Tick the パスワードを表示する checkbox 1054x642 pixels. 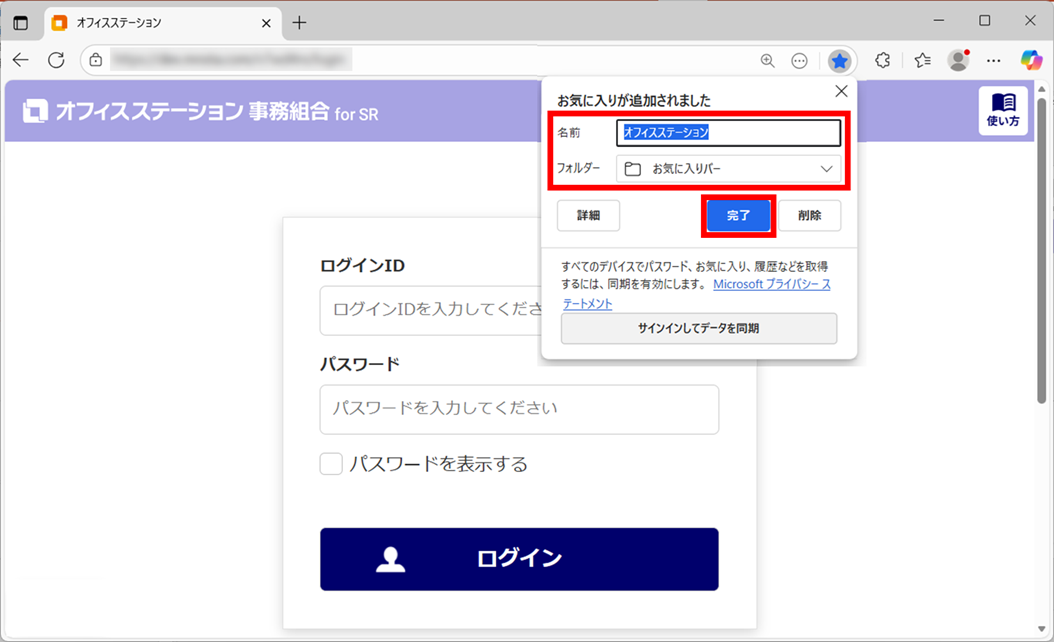(331, 464)
